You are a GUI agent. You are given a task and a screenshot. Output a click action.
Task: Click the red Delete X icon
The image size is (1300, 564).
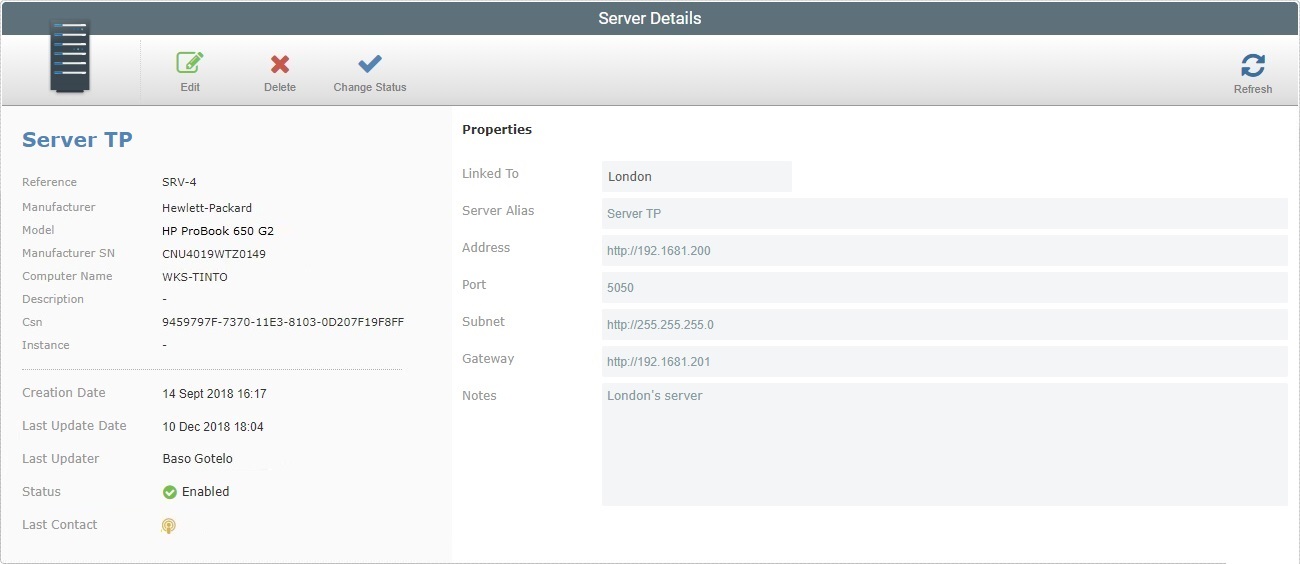tap(280, 64)
